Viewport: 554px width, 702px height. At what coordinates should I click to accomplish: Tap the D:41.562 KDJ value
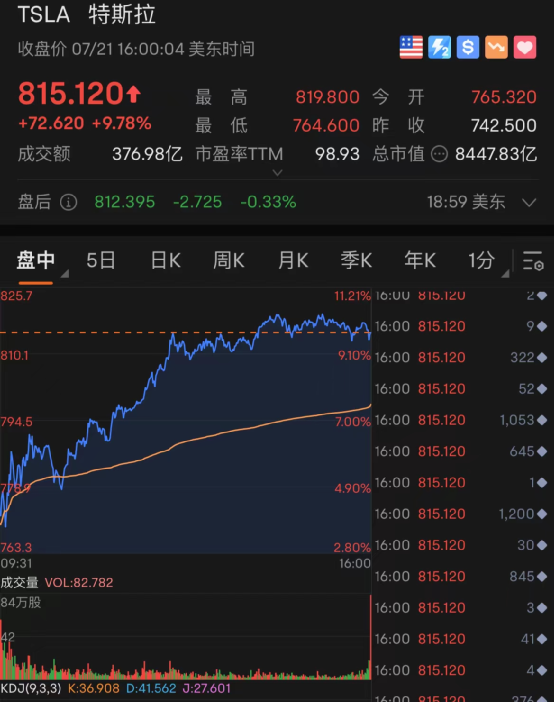(x=151, y=689)
